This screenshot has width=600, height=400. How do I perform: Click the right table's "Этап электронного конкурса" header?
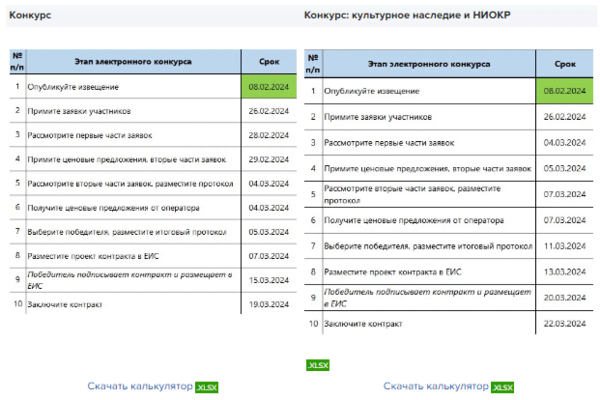pos(429,64)
